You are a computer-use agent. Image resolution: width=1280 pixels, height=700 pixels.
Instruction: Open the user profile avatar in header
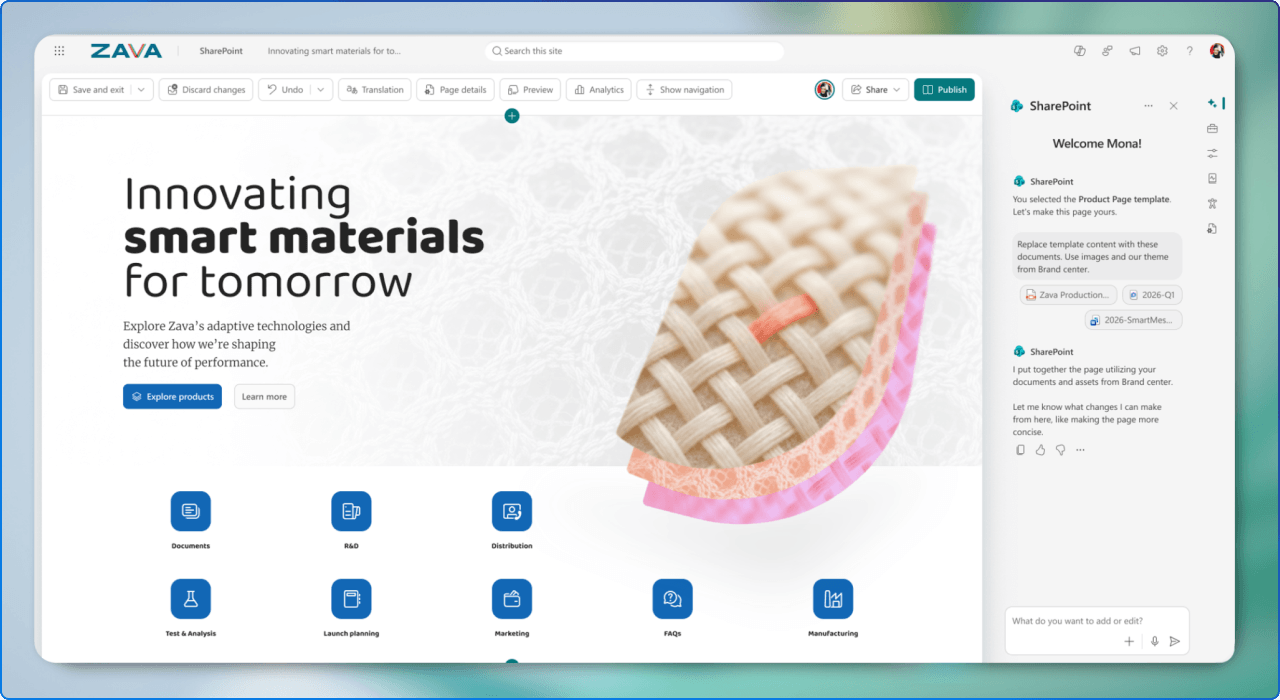coord(1217,51)
